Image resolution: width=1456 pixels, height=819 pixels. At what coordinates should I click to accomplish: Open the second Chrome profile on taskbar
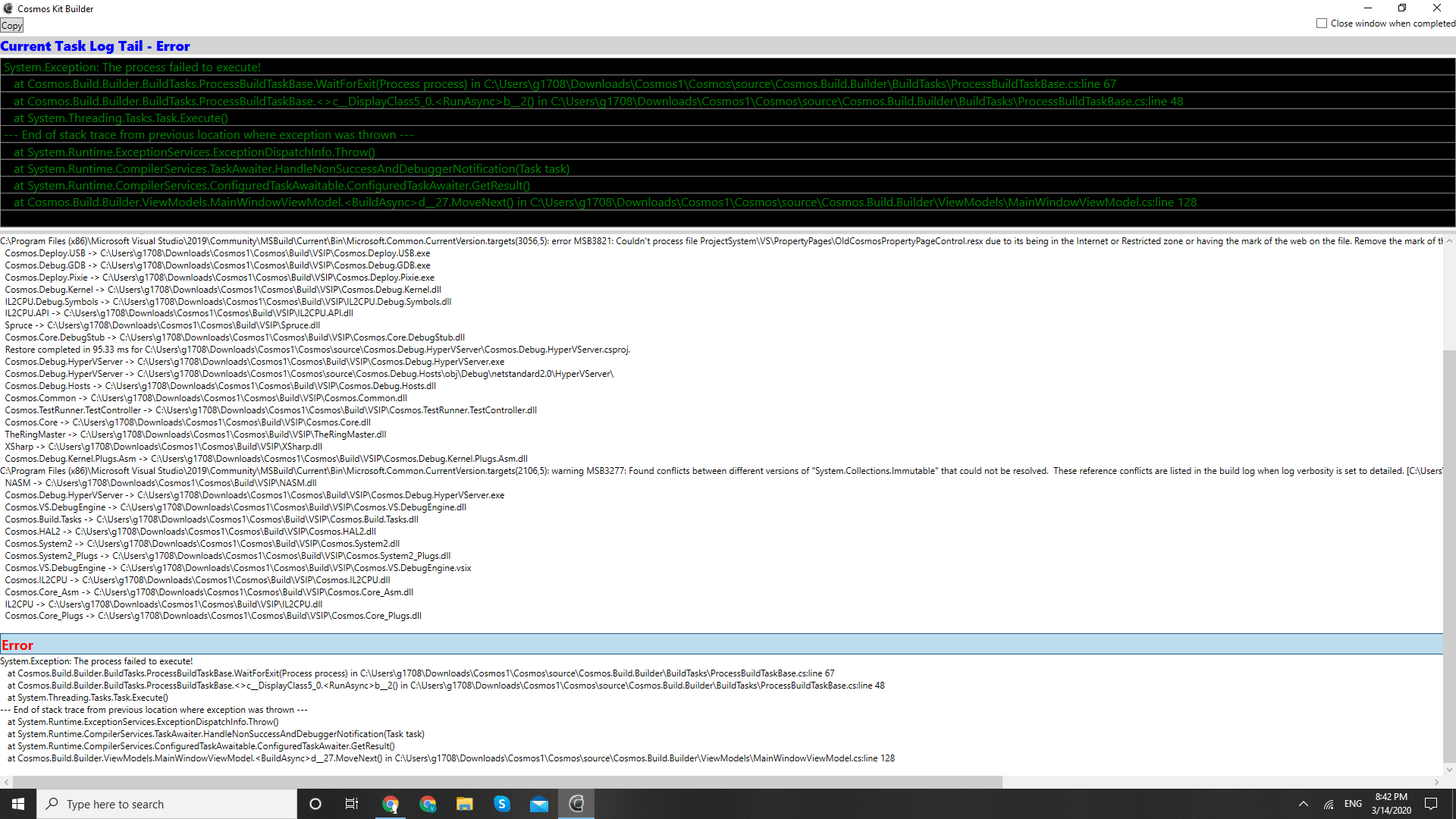(x=428, y=803)
